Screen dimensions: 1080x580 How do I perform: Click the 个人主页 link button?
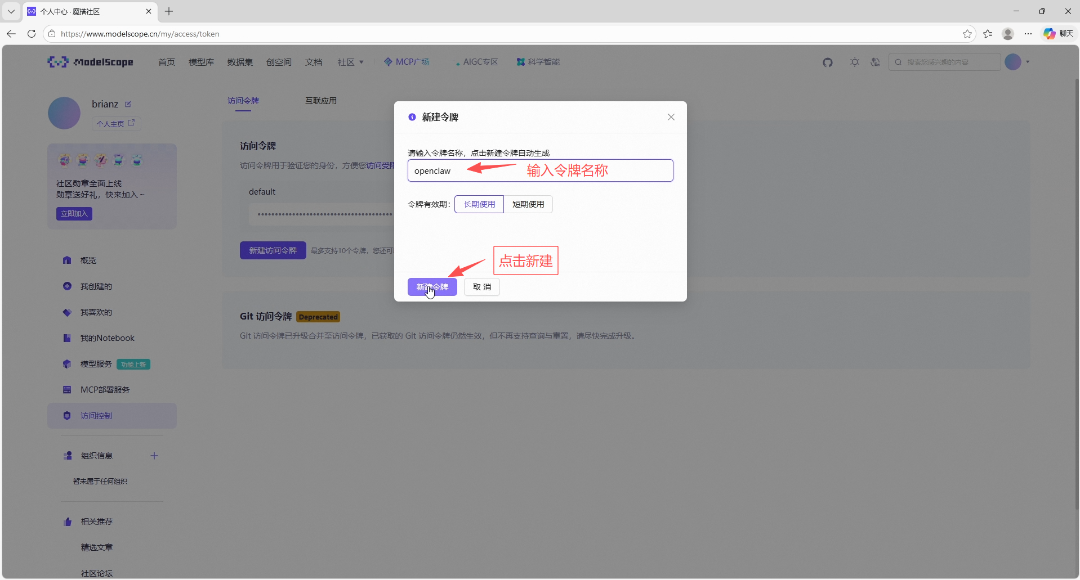[116, 123]
